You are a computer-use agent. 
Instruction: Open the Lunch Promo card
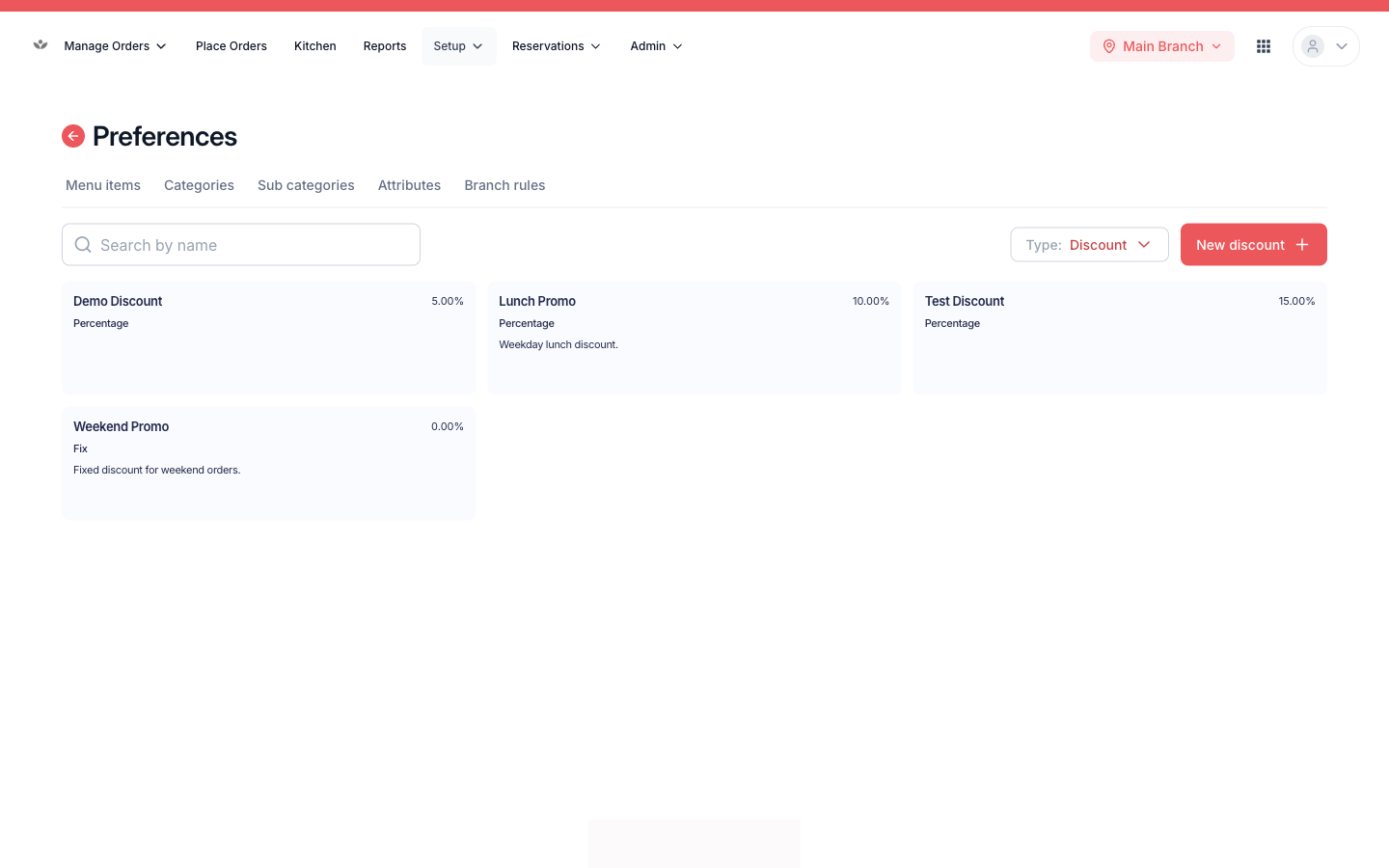694,338
